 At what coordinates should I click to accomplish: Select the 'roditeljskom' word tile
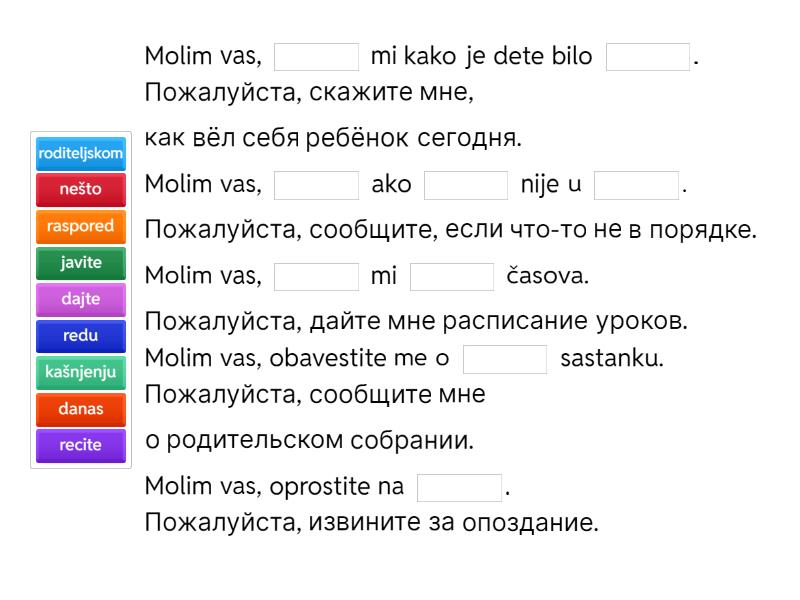[x=80, y=153]
